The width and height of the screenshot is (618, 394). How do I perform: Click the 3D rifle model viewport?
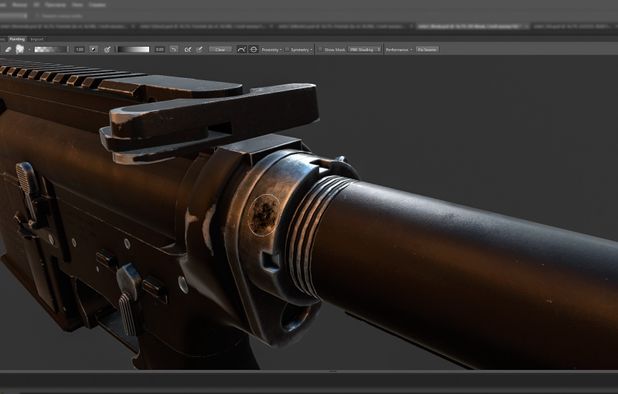pyautogui.click(x=309, y=213)
